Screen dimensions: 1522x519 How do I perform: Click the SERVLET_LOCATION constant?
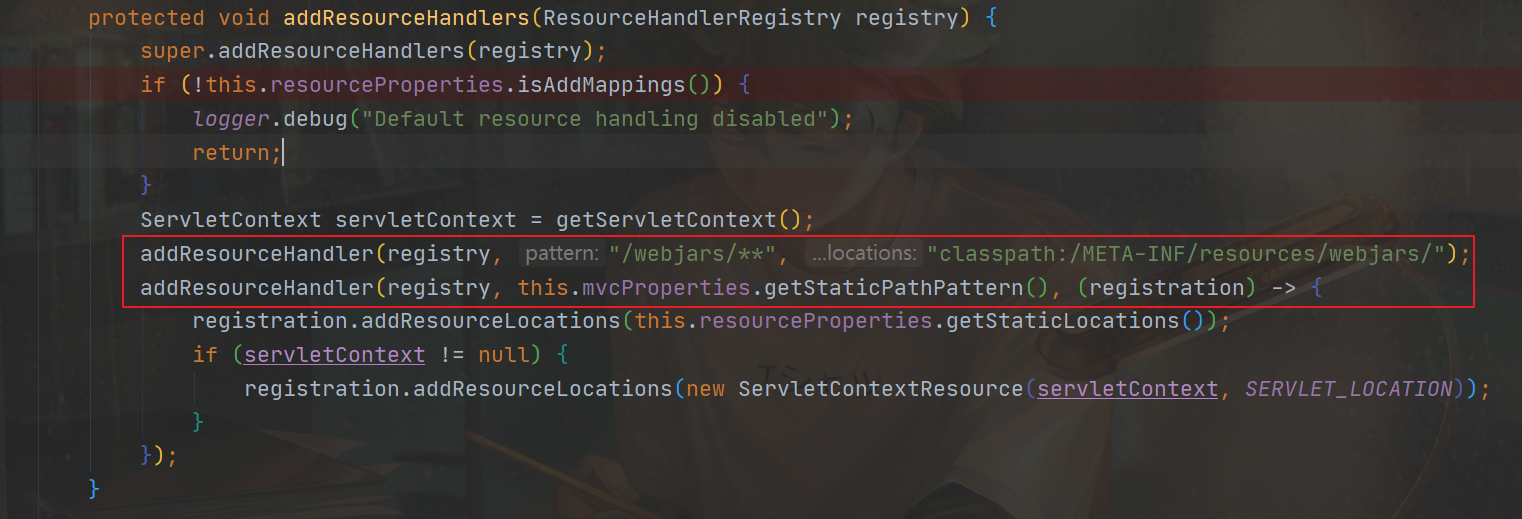[1349, 389]
